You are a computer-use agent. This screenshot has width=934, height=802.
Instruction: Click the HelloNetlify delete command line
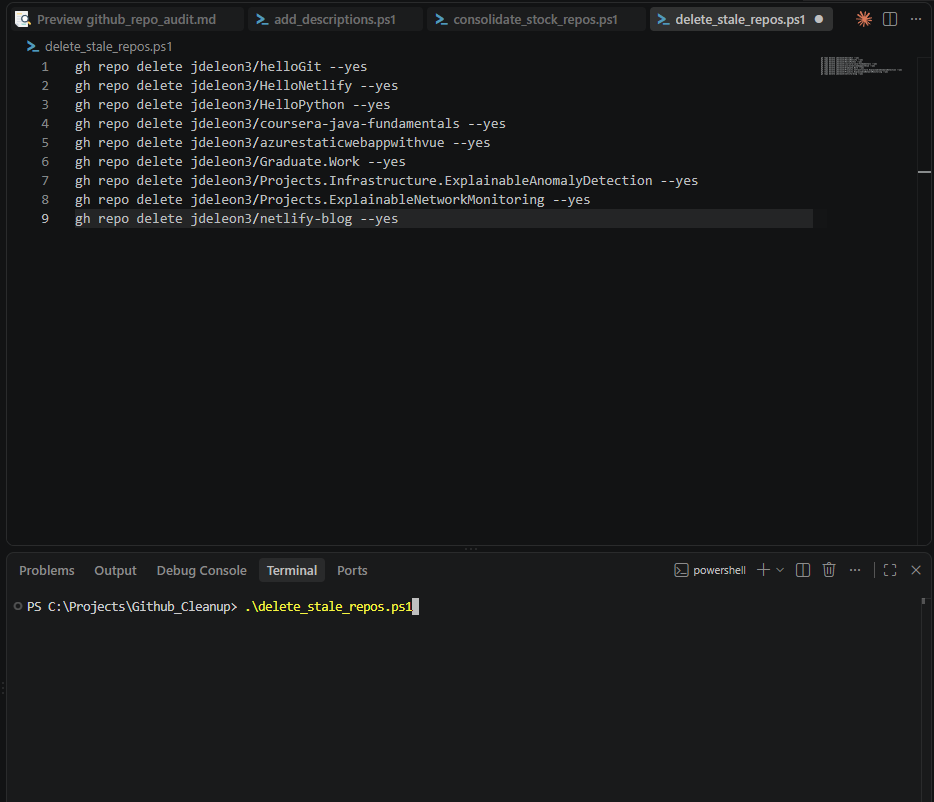tap(236, 86)
